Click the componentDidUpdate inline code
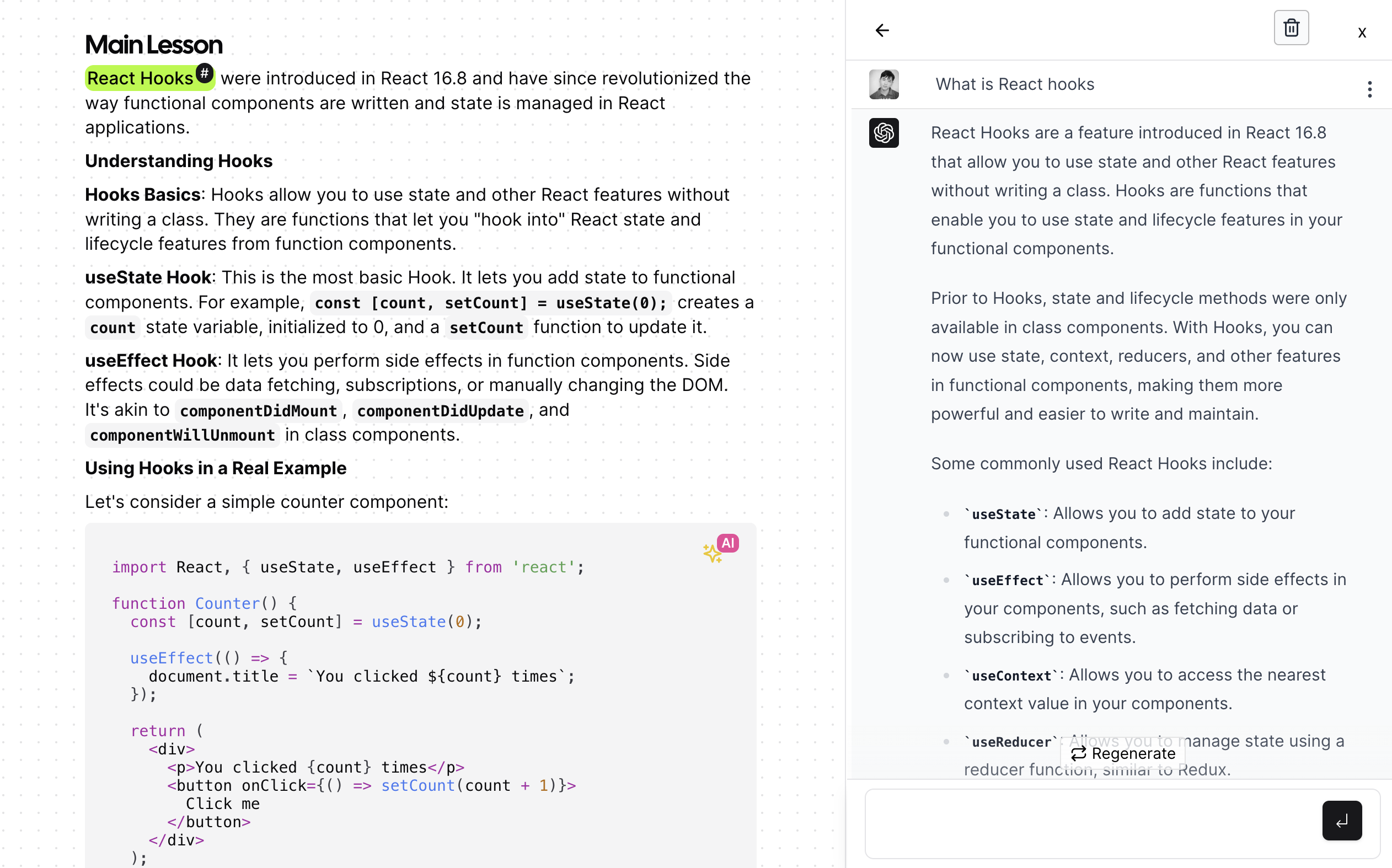 [x=440, y=410]
